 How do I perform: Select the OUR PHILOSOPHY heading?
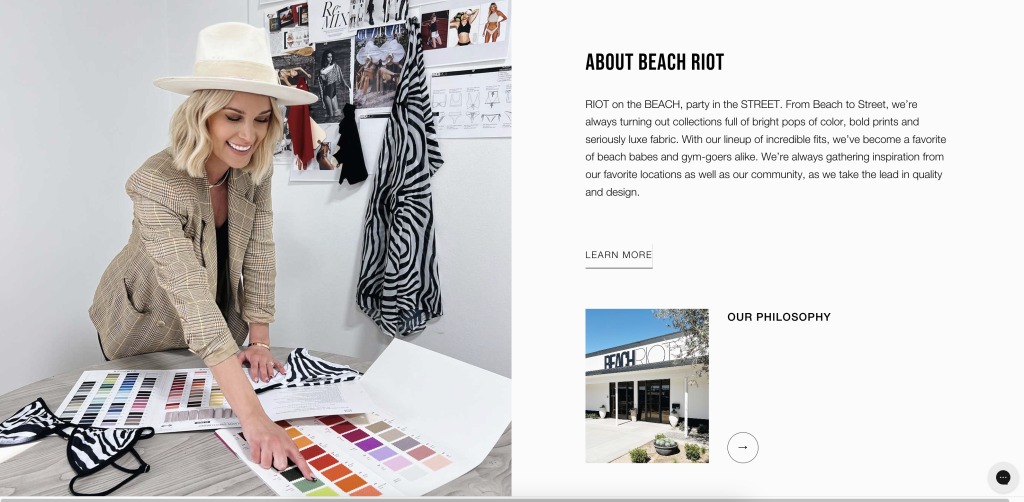pyautogui.click(x=778, y=317)
